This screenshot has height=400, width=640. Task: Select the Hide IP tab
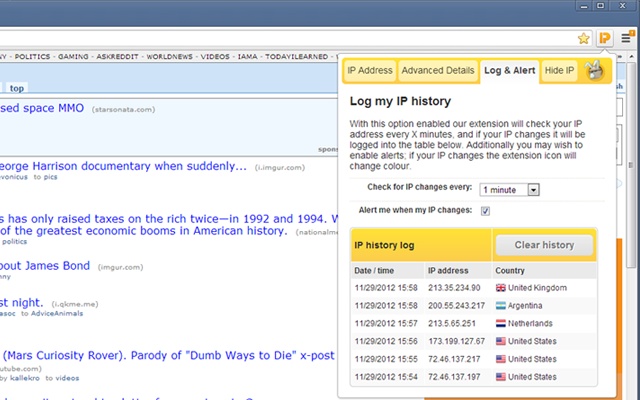point(559,71)
